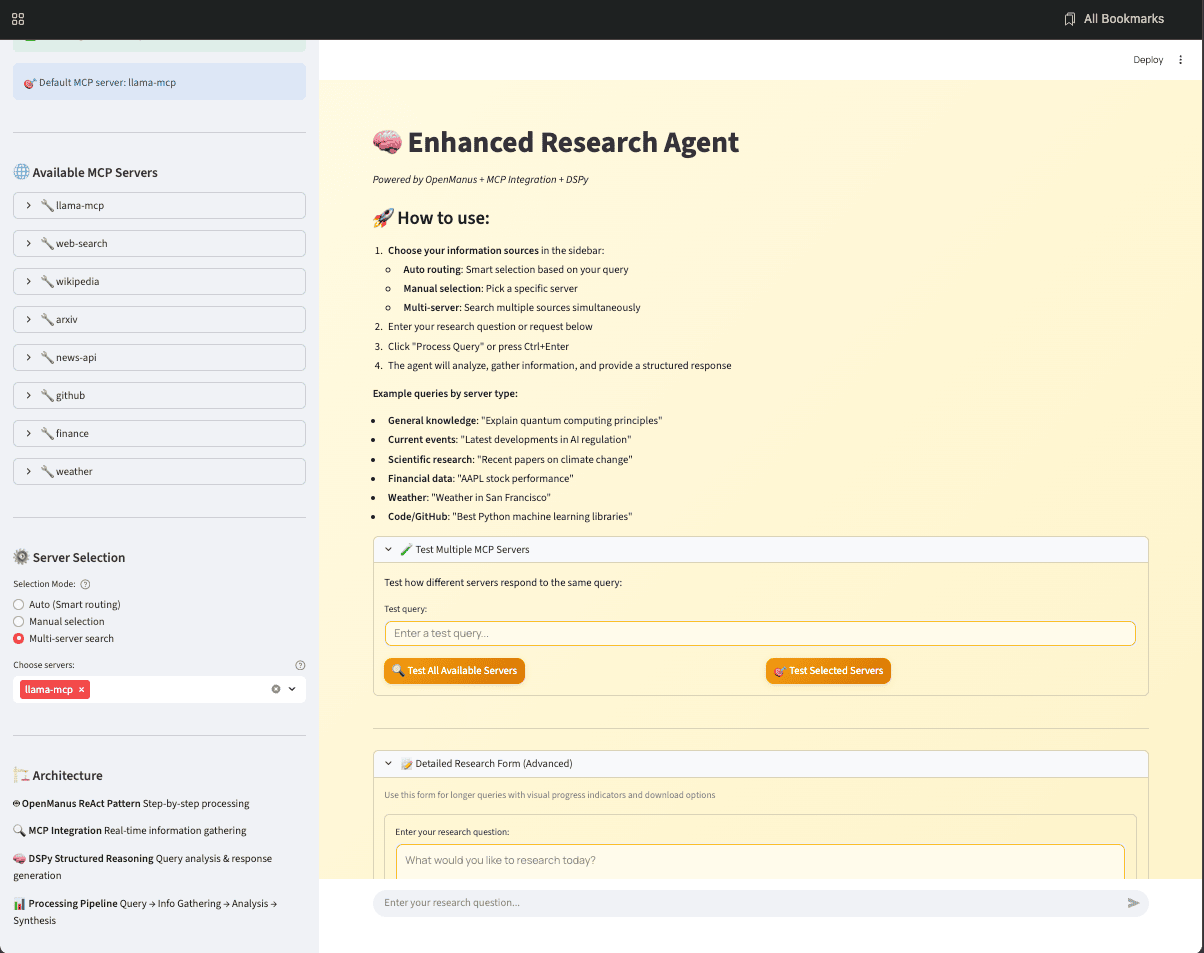Select Manual selection mode
Viewport: 1204px width, 953px height.
tap(19, 622)
